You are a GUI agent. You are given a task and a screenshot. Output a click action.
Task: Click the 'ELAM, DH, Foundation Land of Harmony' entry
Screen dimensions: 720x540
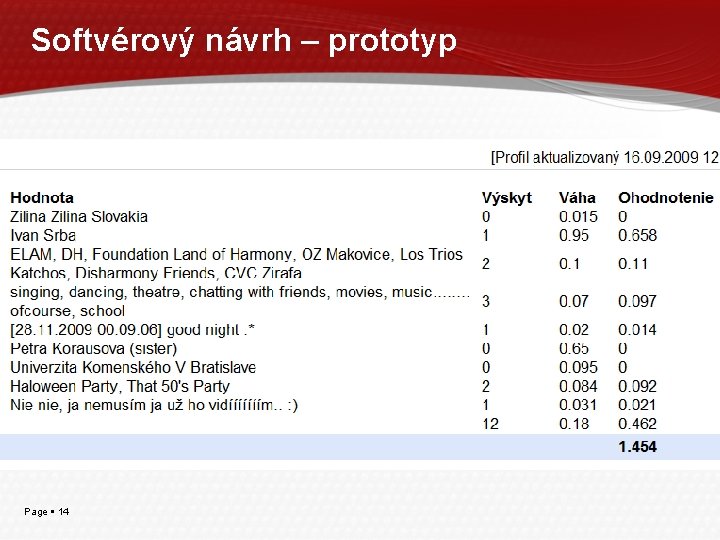(236, 264)
